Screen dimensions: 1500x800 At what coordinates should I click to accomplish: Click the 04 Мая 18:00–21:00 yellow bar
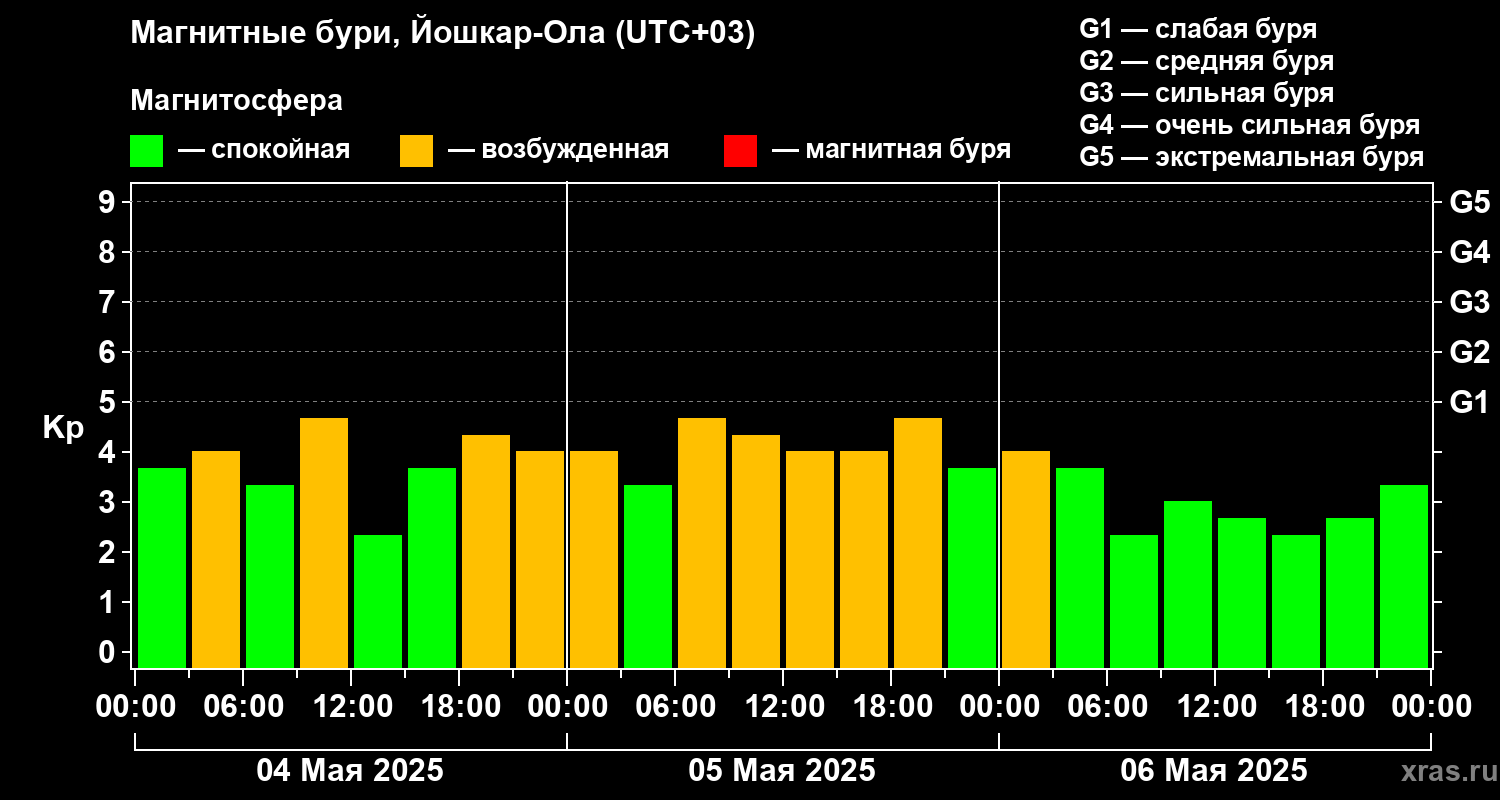click(486, 551)
